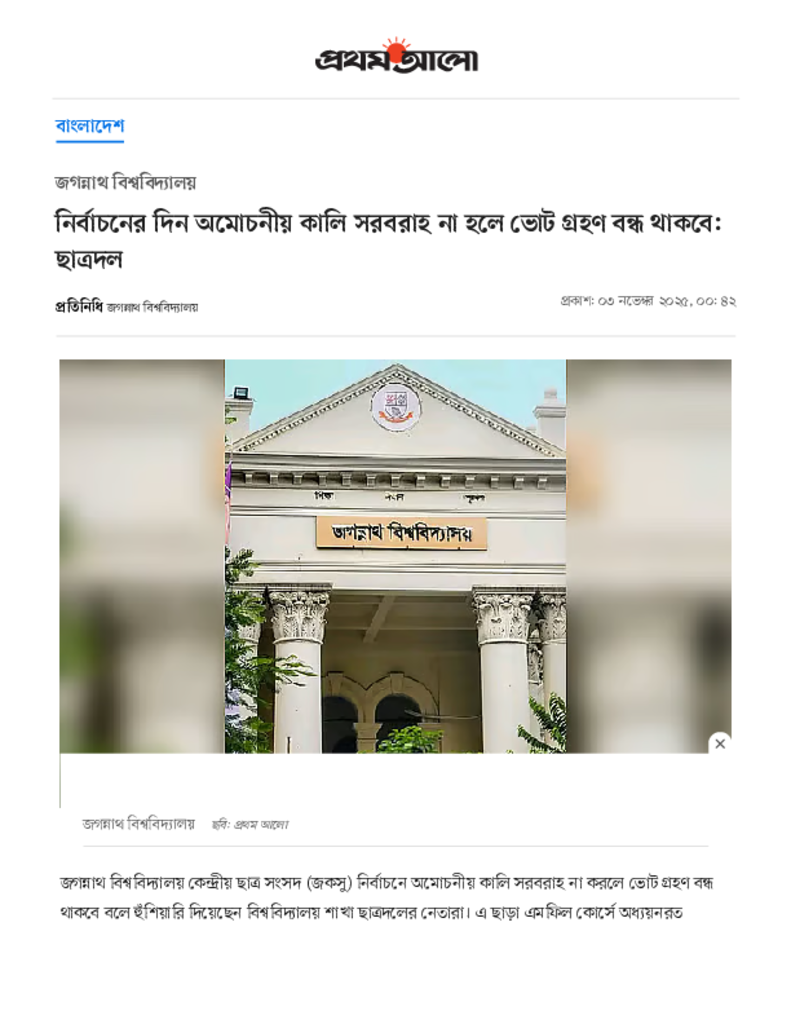Open the বাংলাদেশ section tab
This screenshot has height=1024, width=791.
pos(89,125)
